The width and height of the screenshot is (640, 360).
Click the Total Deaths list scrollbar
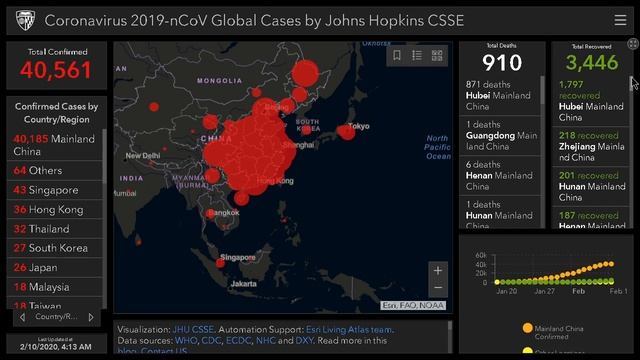tap(542, 90)
